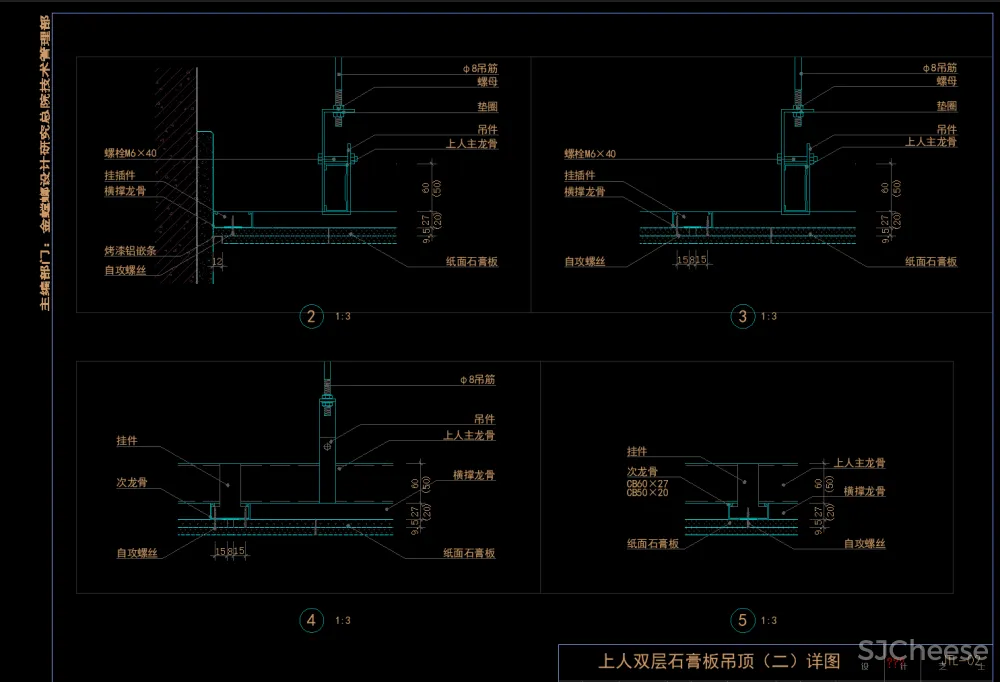Click the detail number 3 circle marker
Viewport: 1000px width, 682px height.
pyautogui.click(x=742, y=317)
